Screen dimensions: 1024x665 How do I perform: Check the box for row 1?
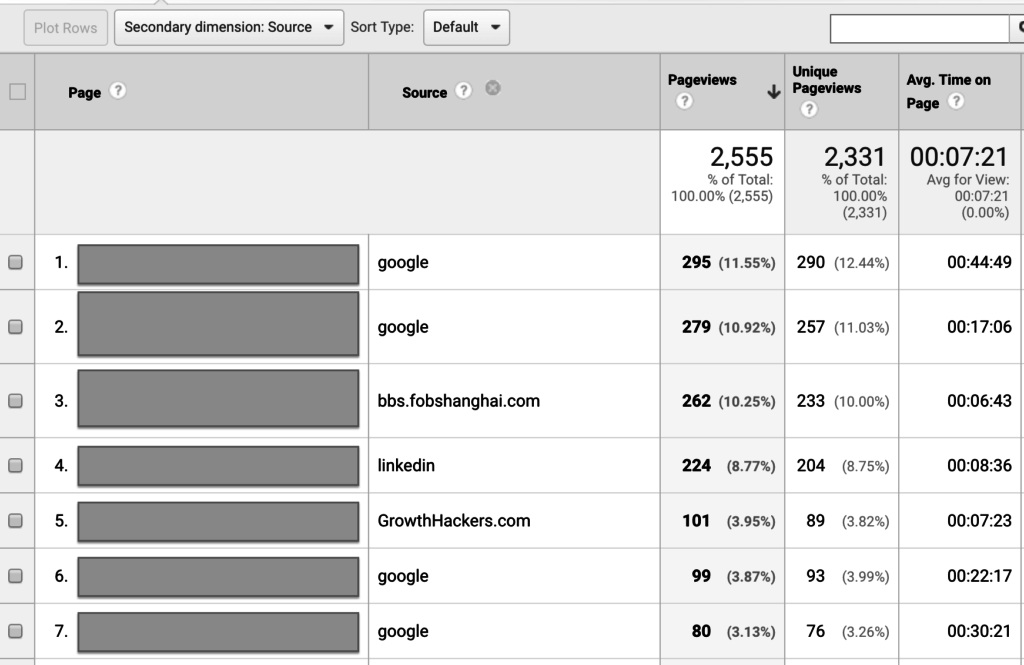click(x=15, y=262)
